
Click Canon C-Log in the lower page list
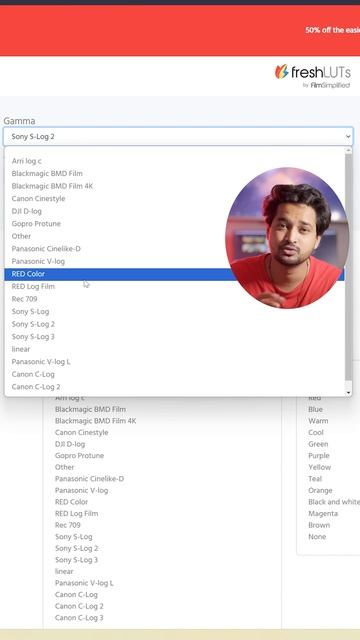click(x=76, y=594)
